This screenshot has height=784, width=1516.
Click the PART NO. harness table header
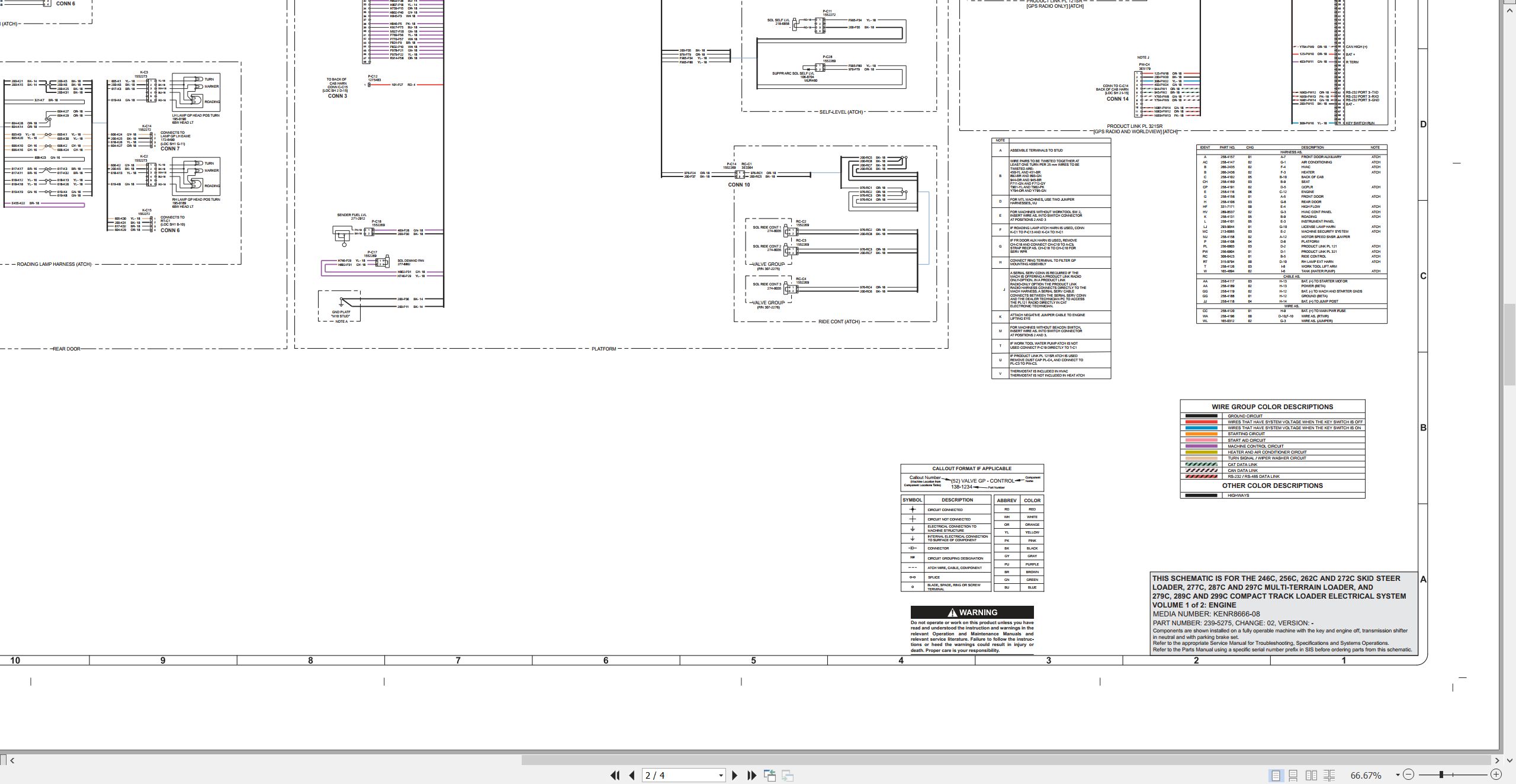pos(1228,147)
